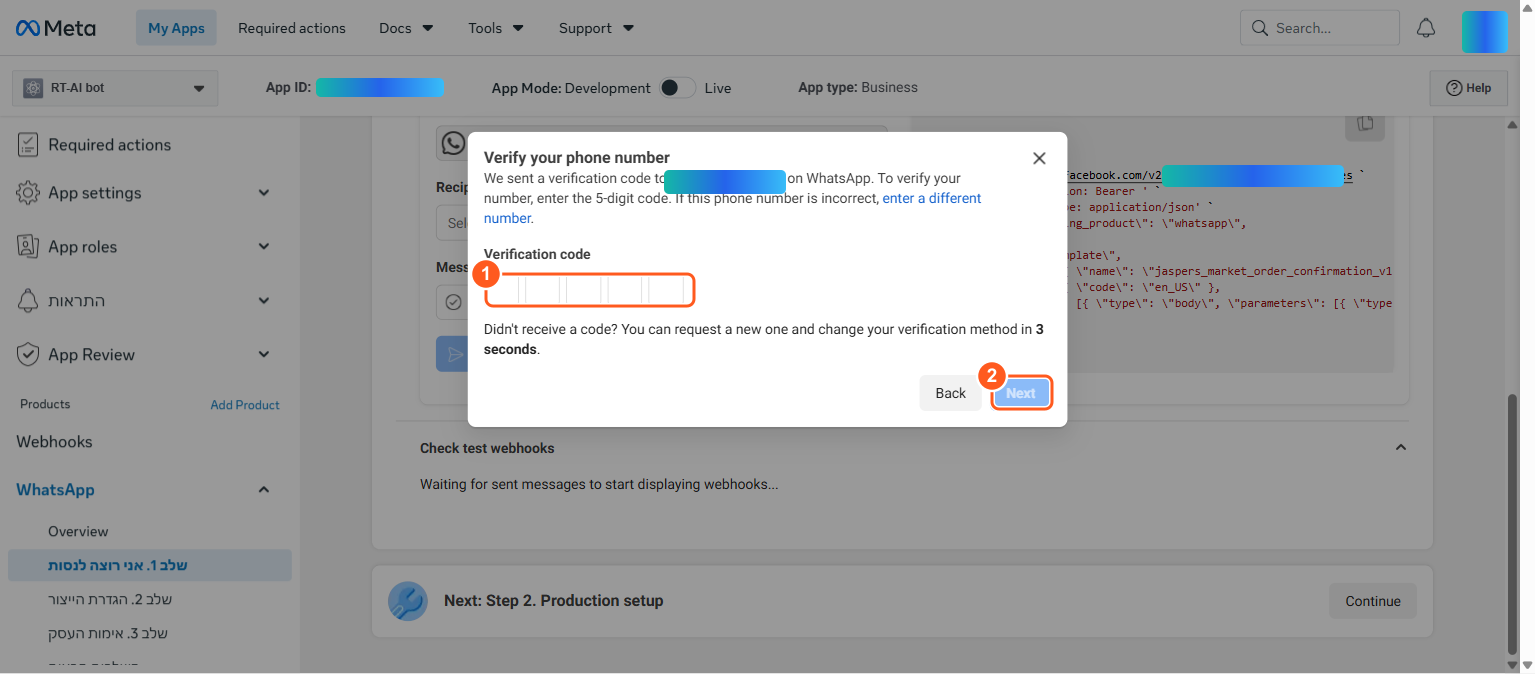Expand the App settings section
The image size is (1535, 674).
pyautogui.click(x=264, y=193)
